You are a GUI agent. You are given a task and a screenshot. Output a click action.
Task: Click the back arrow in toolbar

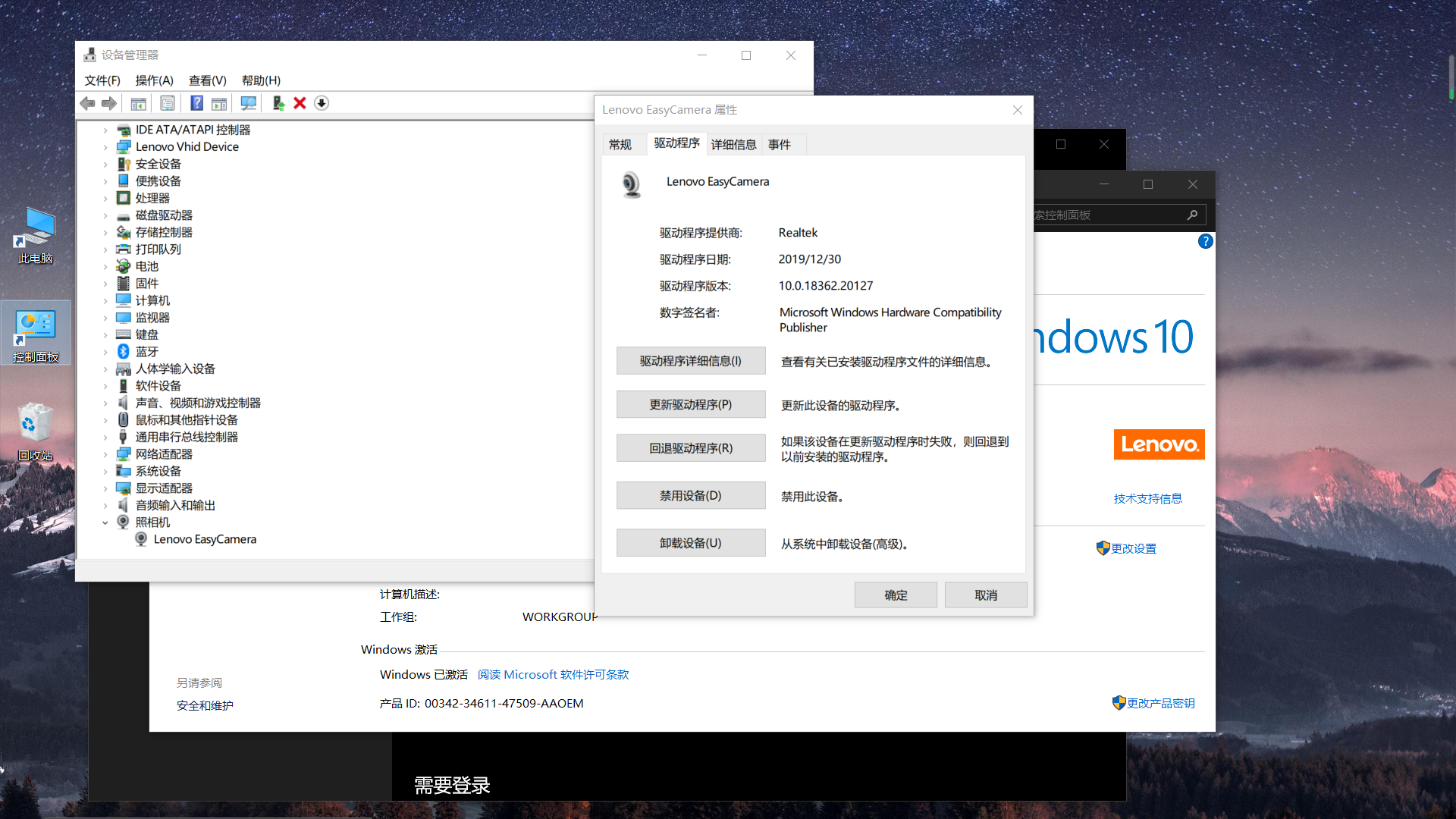pos(88,103)
